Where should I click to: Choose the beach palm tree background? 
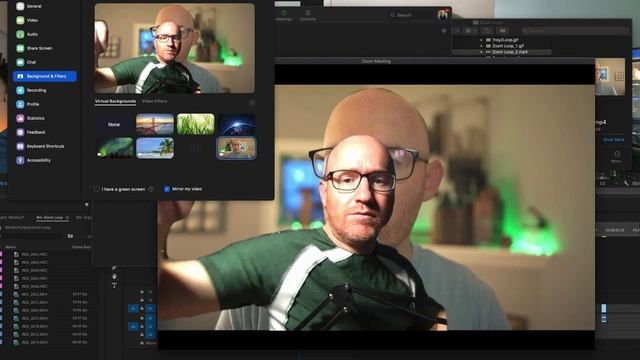155,148
